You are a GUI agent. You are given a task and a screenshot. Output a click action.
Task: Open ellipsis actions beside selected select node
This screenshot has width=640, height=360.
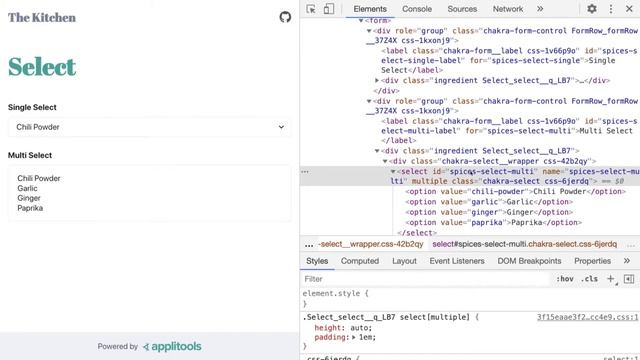coord(305,172)
